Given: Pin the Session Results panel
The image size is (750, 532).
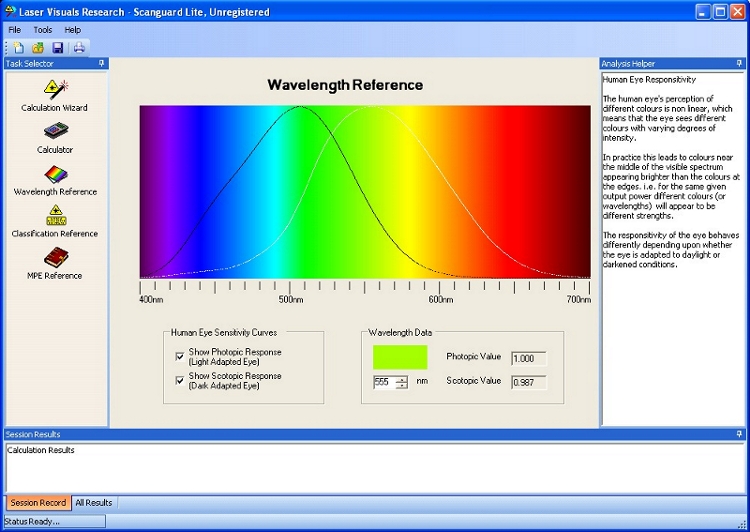Looking at the screenshot, I should pos(739,434).
